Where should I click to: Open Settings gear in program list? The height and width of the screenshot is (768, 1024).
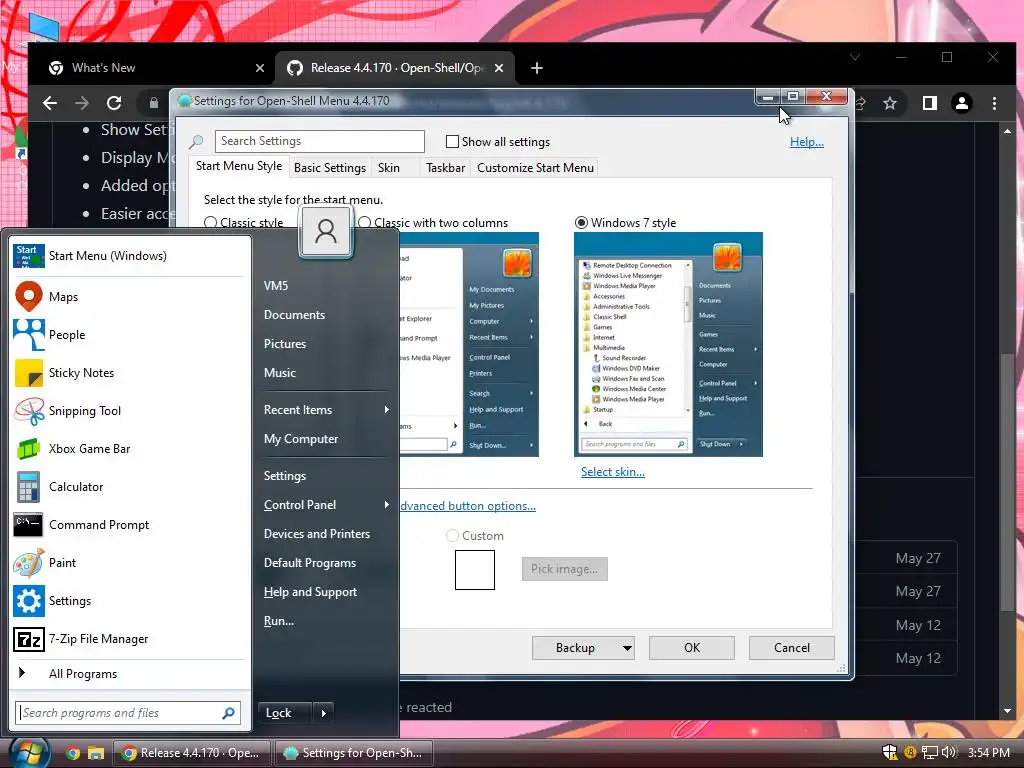29,601
